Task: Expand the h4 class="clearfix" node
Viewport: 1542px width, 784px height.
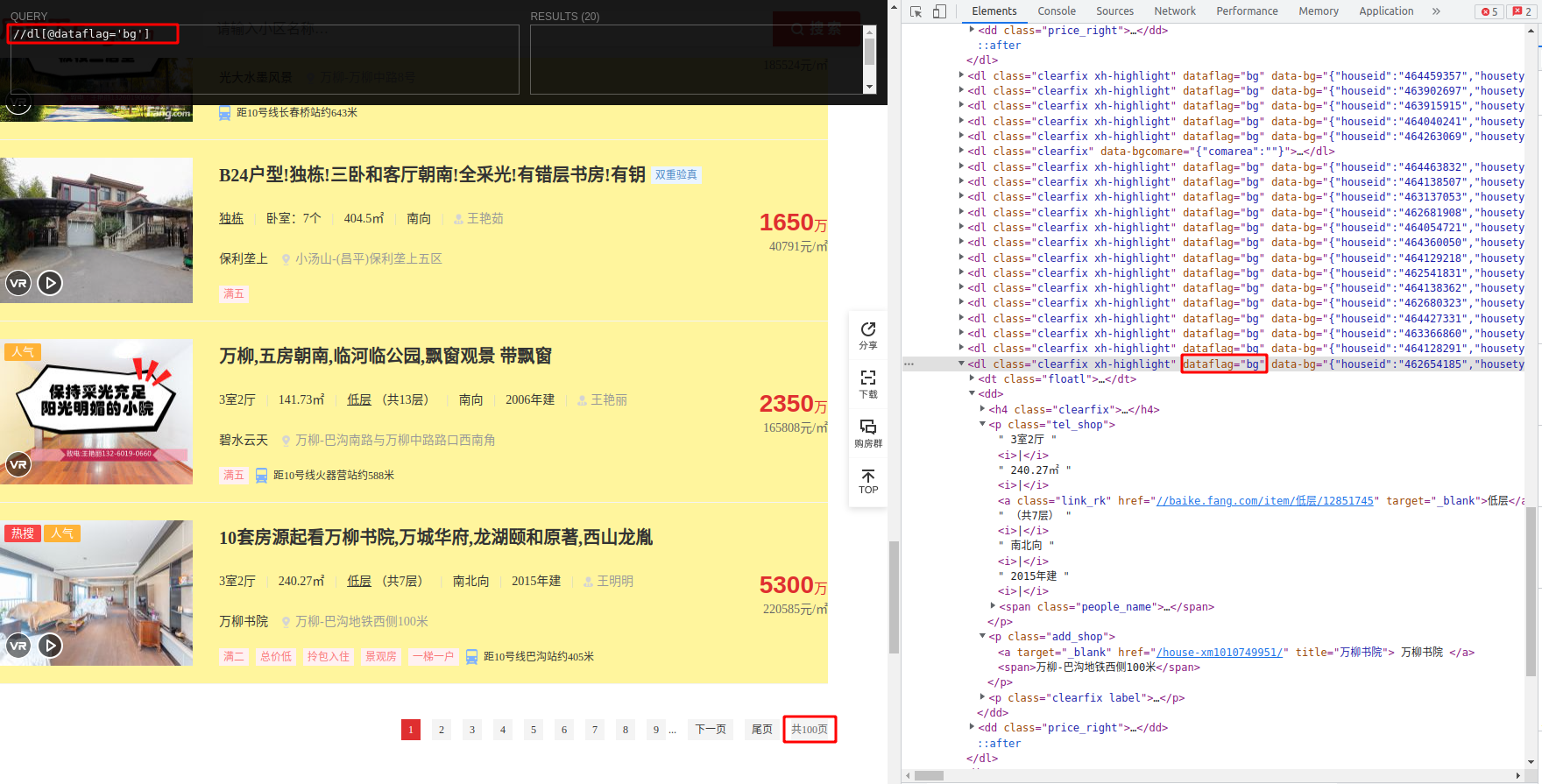Action: click(982, 409)
